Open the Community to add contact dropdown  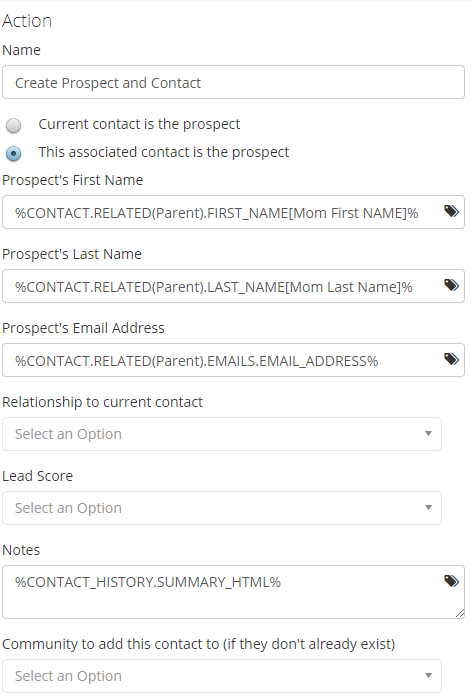click(x=222, y=676)
